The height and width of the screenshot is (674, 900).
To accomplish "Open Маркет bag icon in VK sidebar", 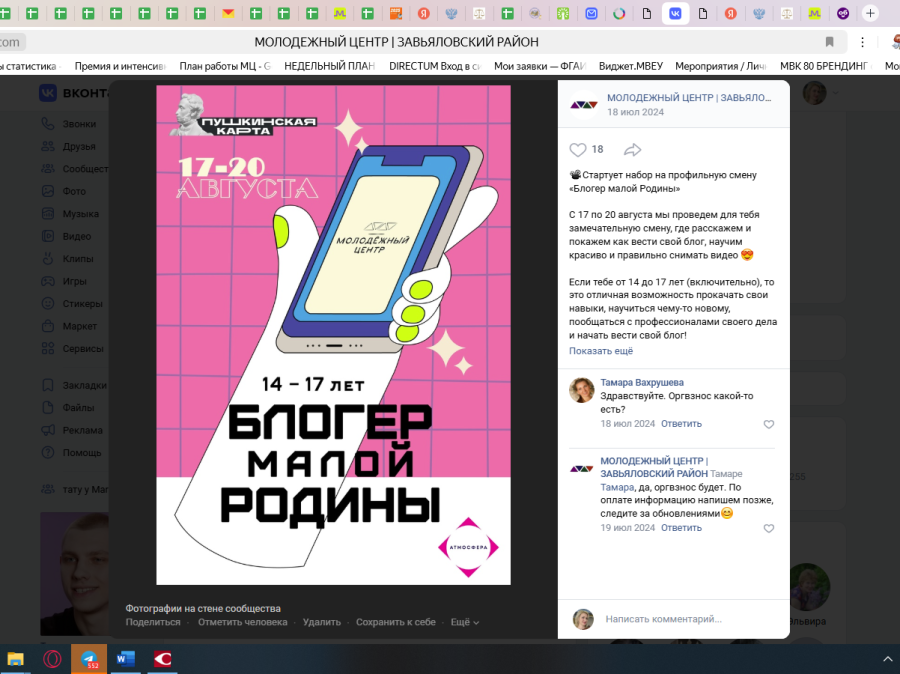I will pos(48,326).
